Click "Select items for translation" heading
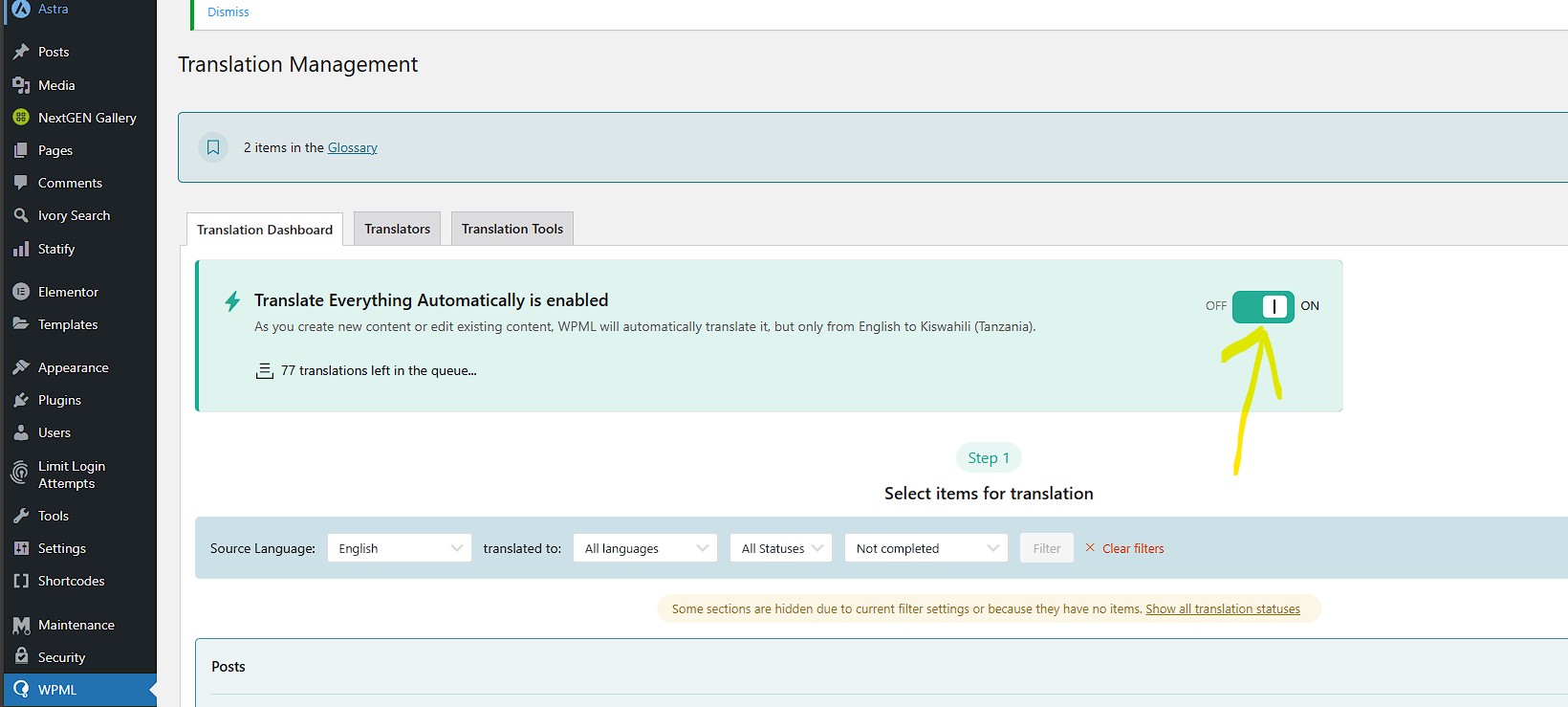The height and width of the screenshot is (707, 1568). coord(989,494)
